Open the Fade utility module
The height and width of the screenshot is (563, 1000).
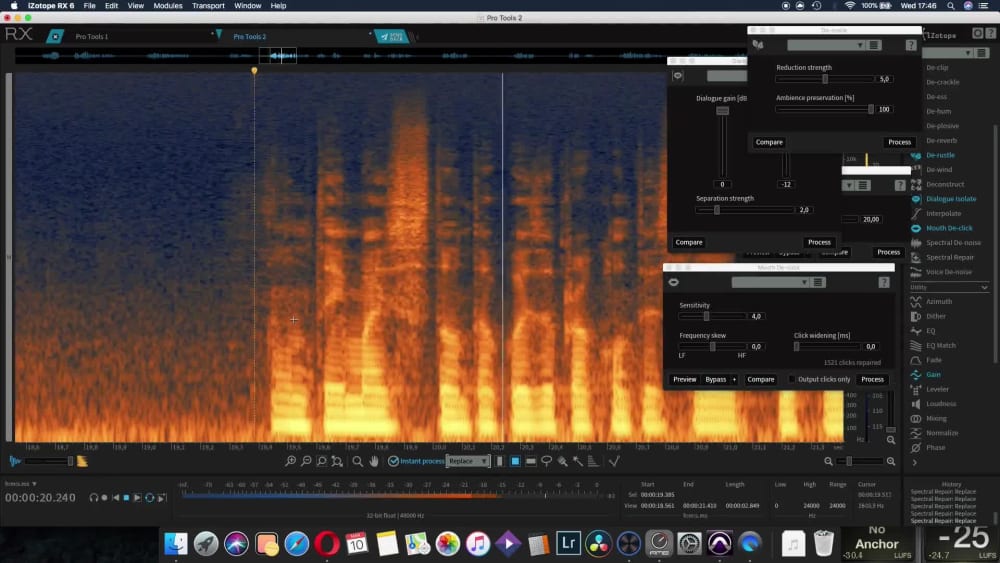pyautogui.click(x=934, y=360)
